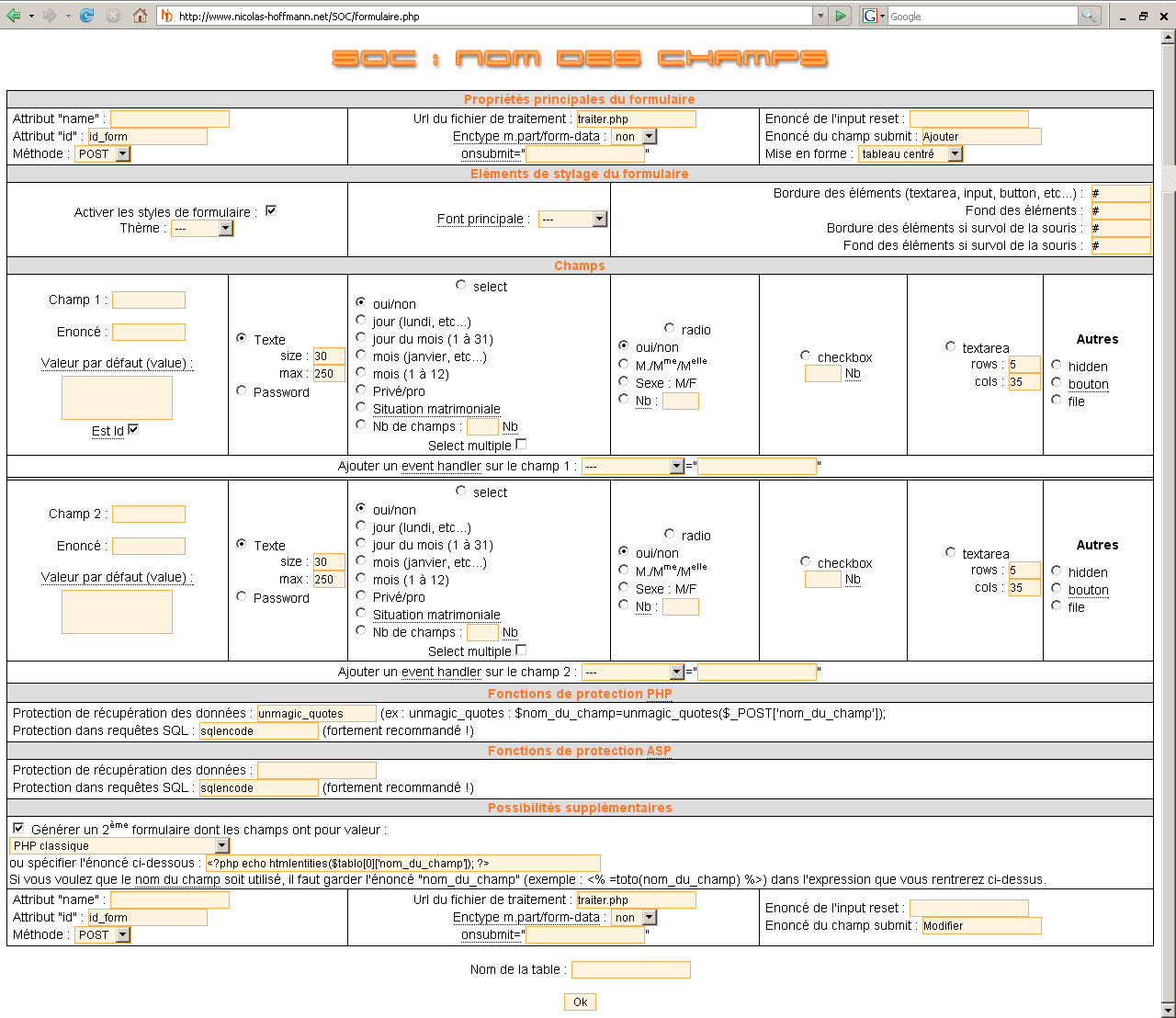Toggle Select multiple checkbox for Champ 2
The height and width of the screenshot is (1018, 1176).
(x=521, y=650)
